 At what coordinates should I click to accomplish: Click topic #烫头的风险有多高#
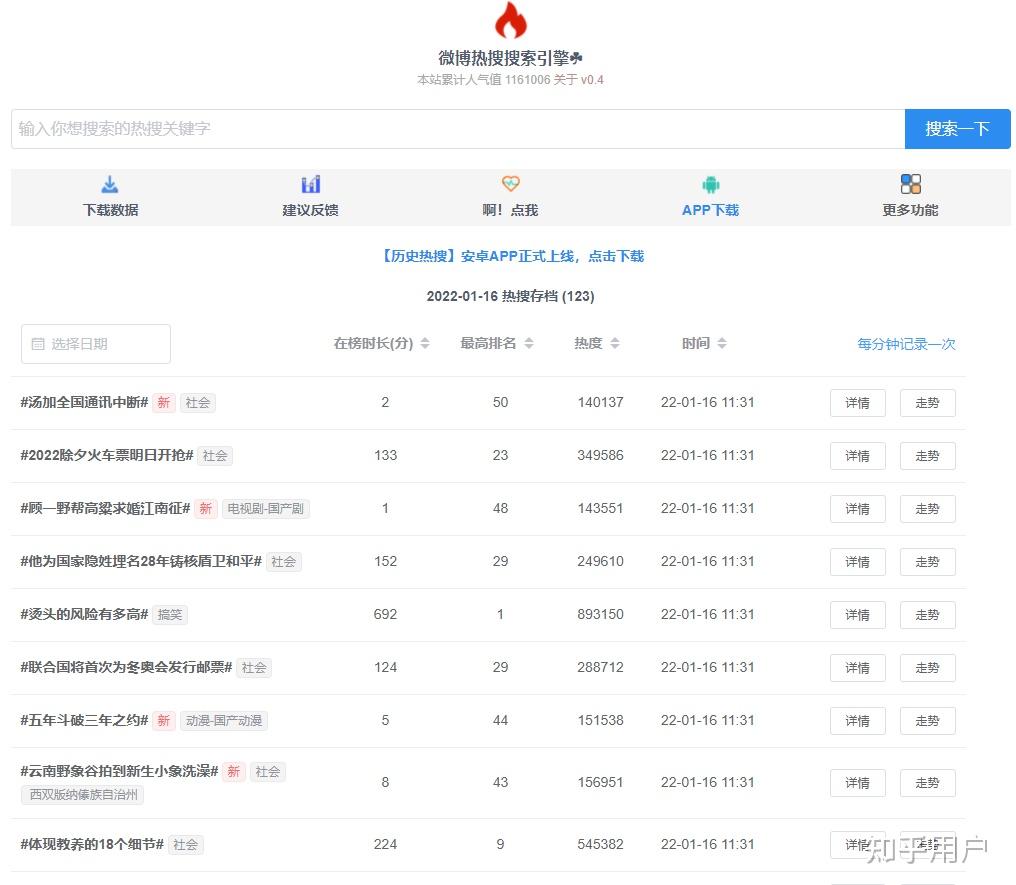(84, 614)
